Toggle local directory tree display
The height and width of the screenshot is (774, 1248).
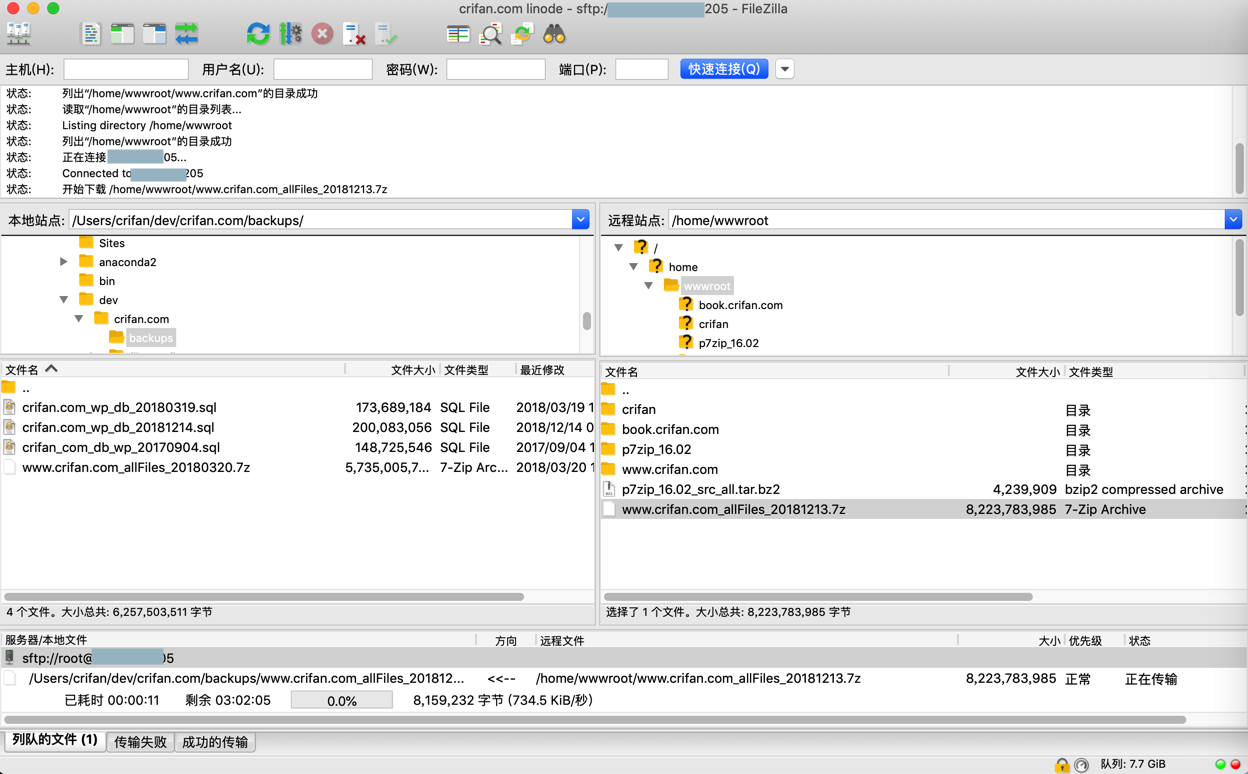pos(123,34)
